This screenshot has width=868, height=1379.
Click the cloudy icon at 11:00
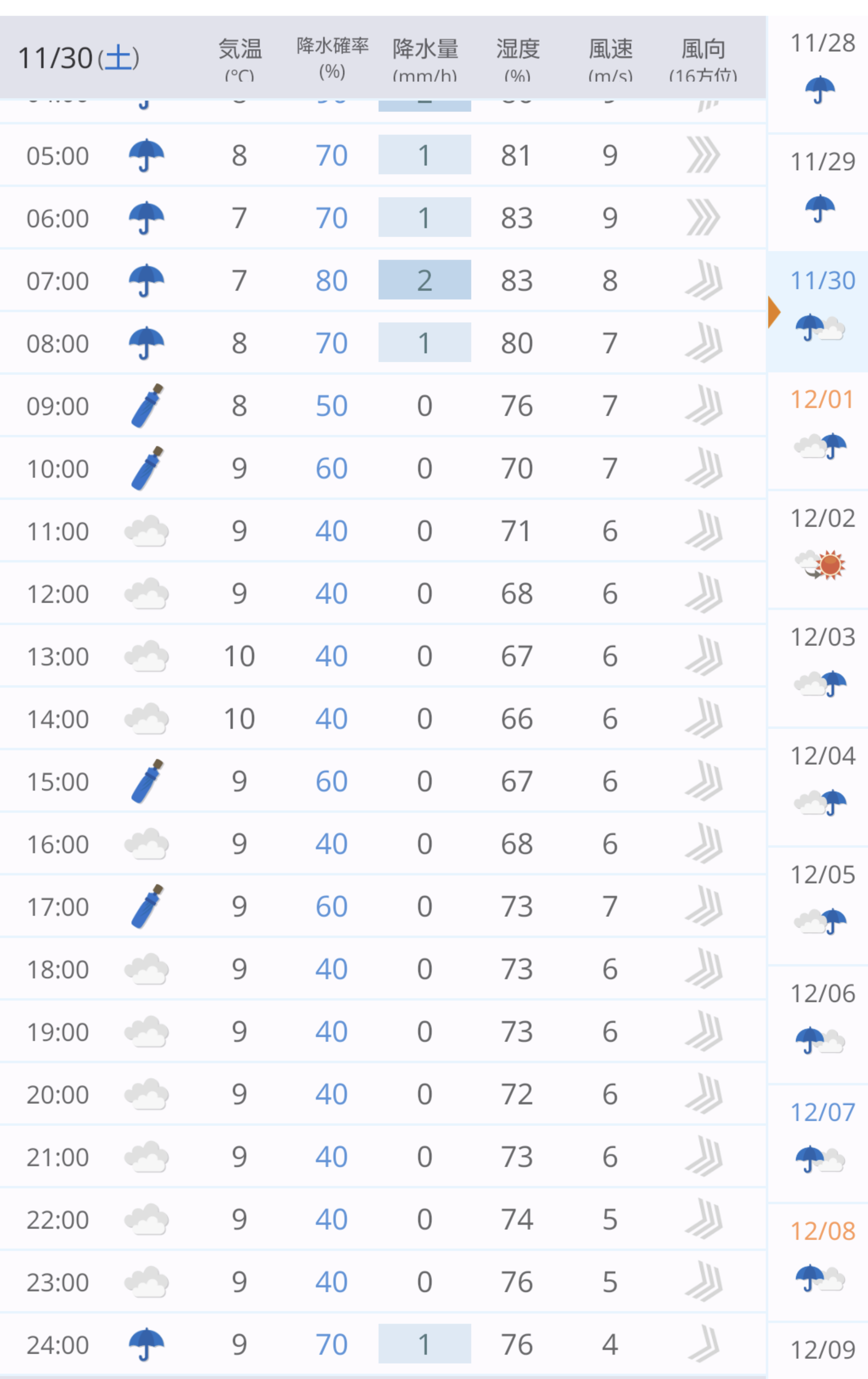pos(147,531)
